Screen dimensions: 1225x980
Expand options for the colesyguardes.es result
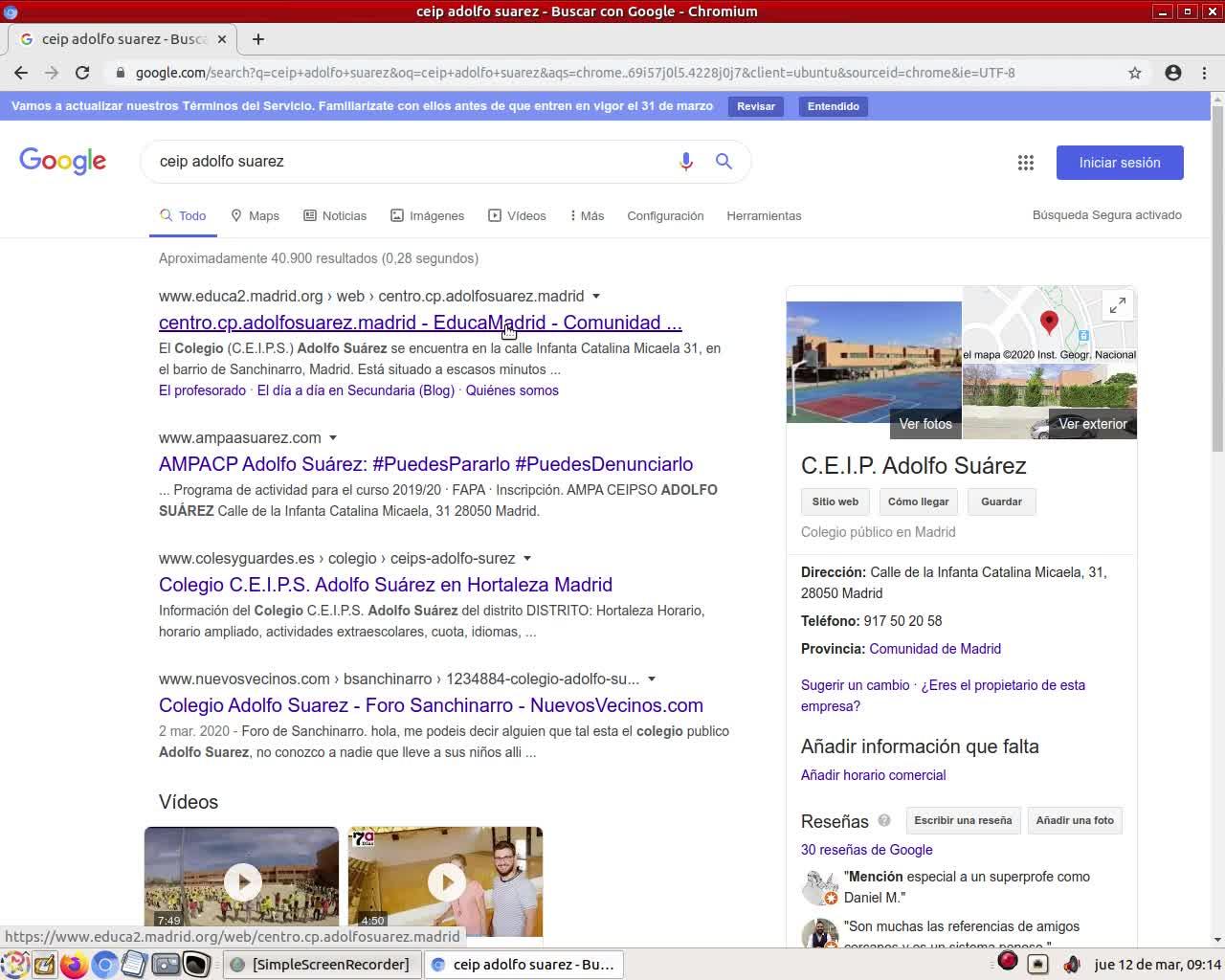(x=527, y=559)
